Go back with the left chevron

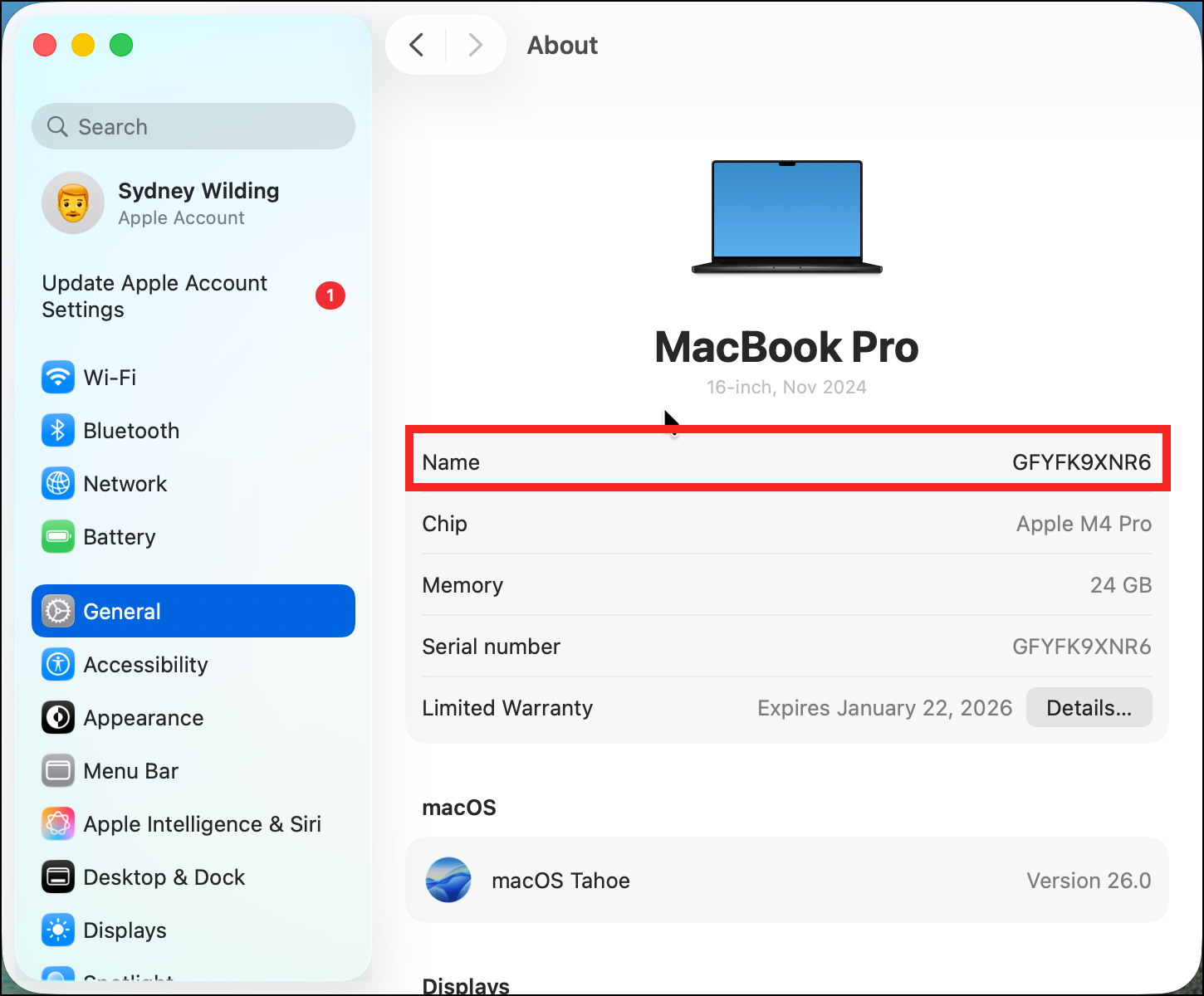click(417, 45)
